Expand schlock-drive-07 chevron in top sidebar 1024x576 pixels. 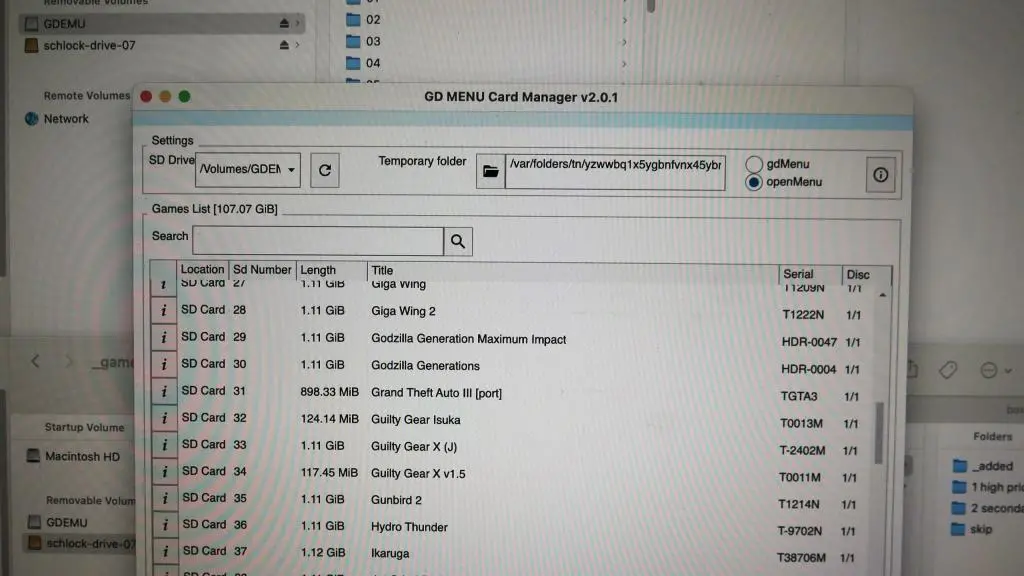pos(298,45)
